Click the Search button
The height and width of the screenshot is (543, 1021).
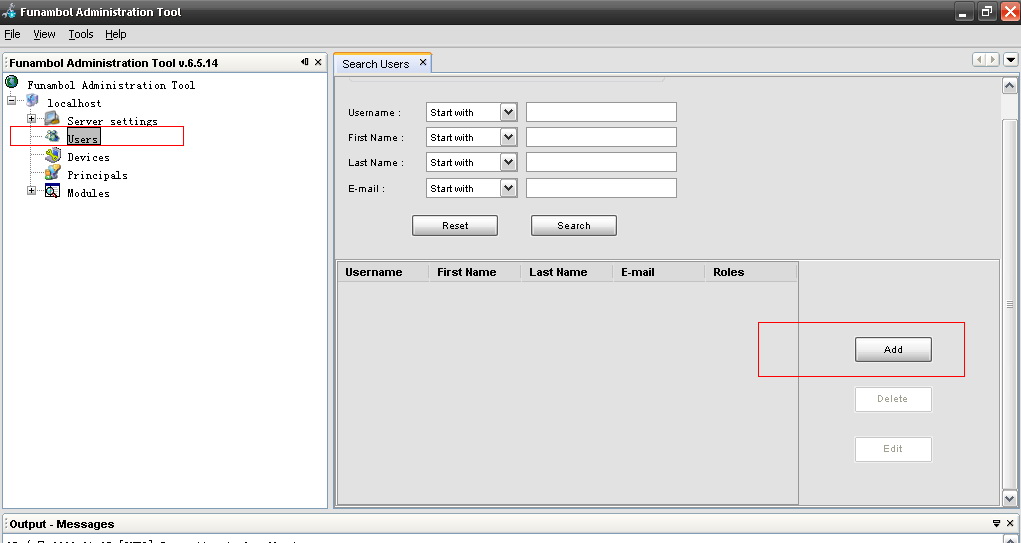[x=574, y=225]
